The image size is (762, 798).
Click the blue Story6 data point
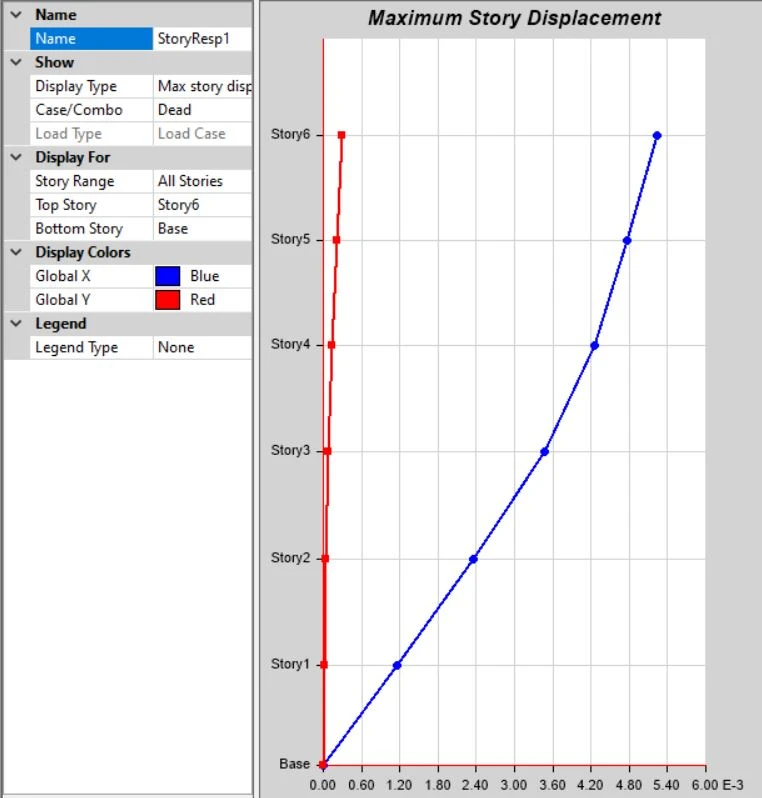click(x=657, y=135)
